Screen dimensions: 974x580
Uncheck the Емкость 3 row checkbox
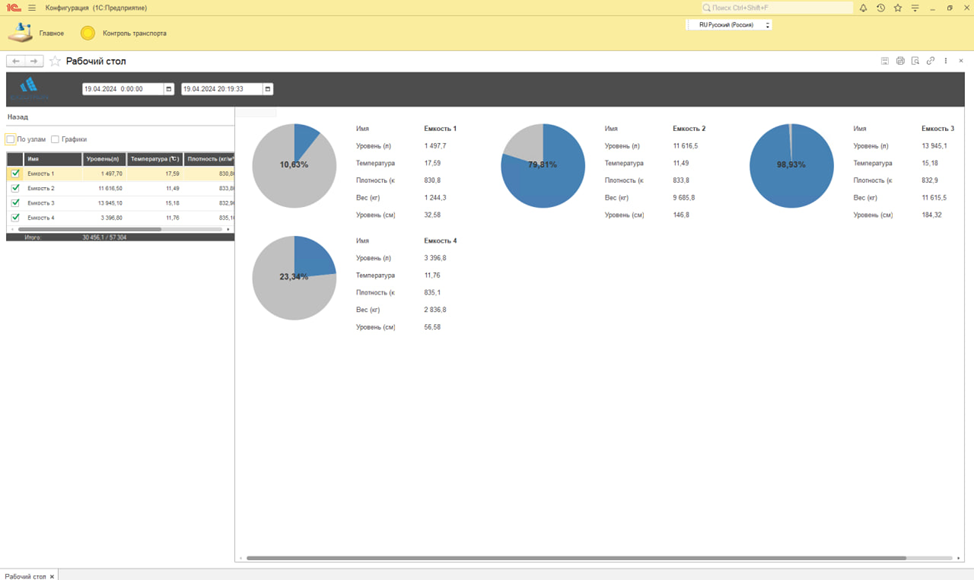(16, 203)
